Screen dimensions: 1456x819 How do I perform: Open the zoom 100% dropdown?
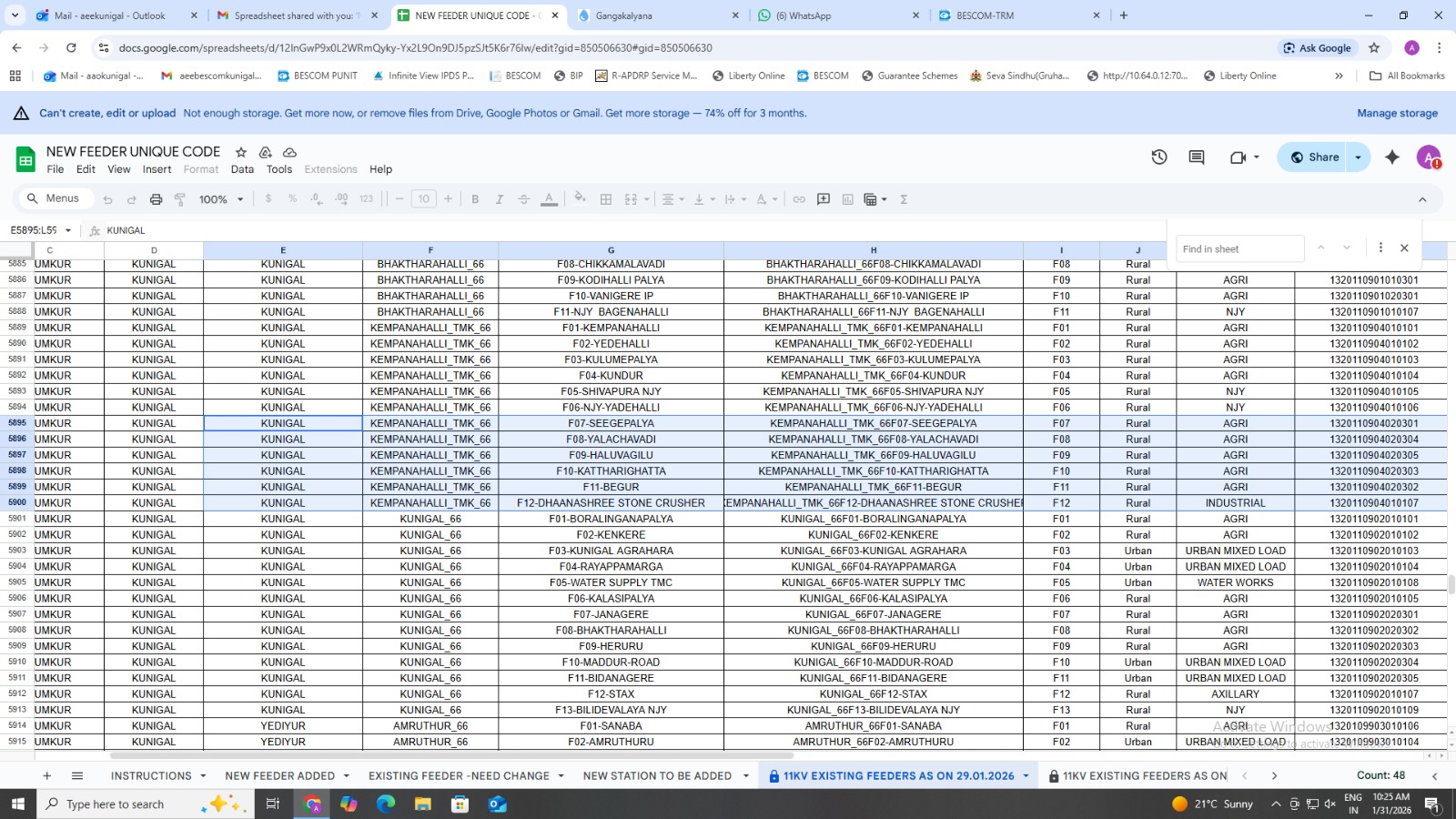221,199
